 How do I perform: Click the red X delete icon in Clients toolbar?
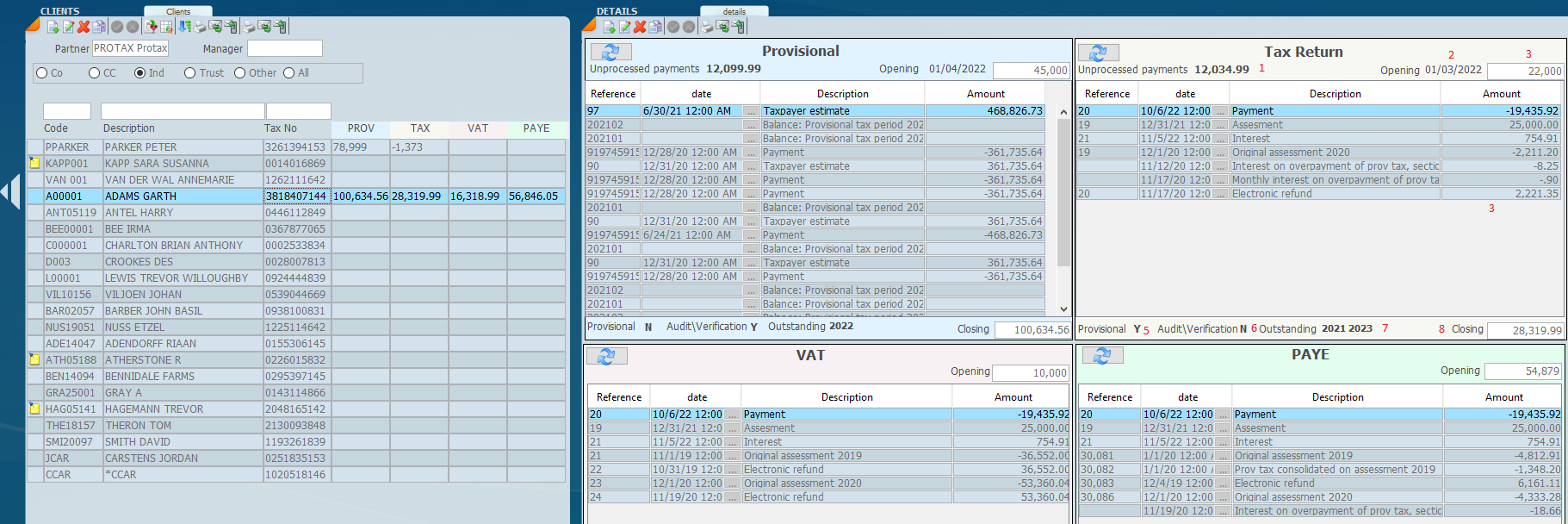[x=84, y=28]
